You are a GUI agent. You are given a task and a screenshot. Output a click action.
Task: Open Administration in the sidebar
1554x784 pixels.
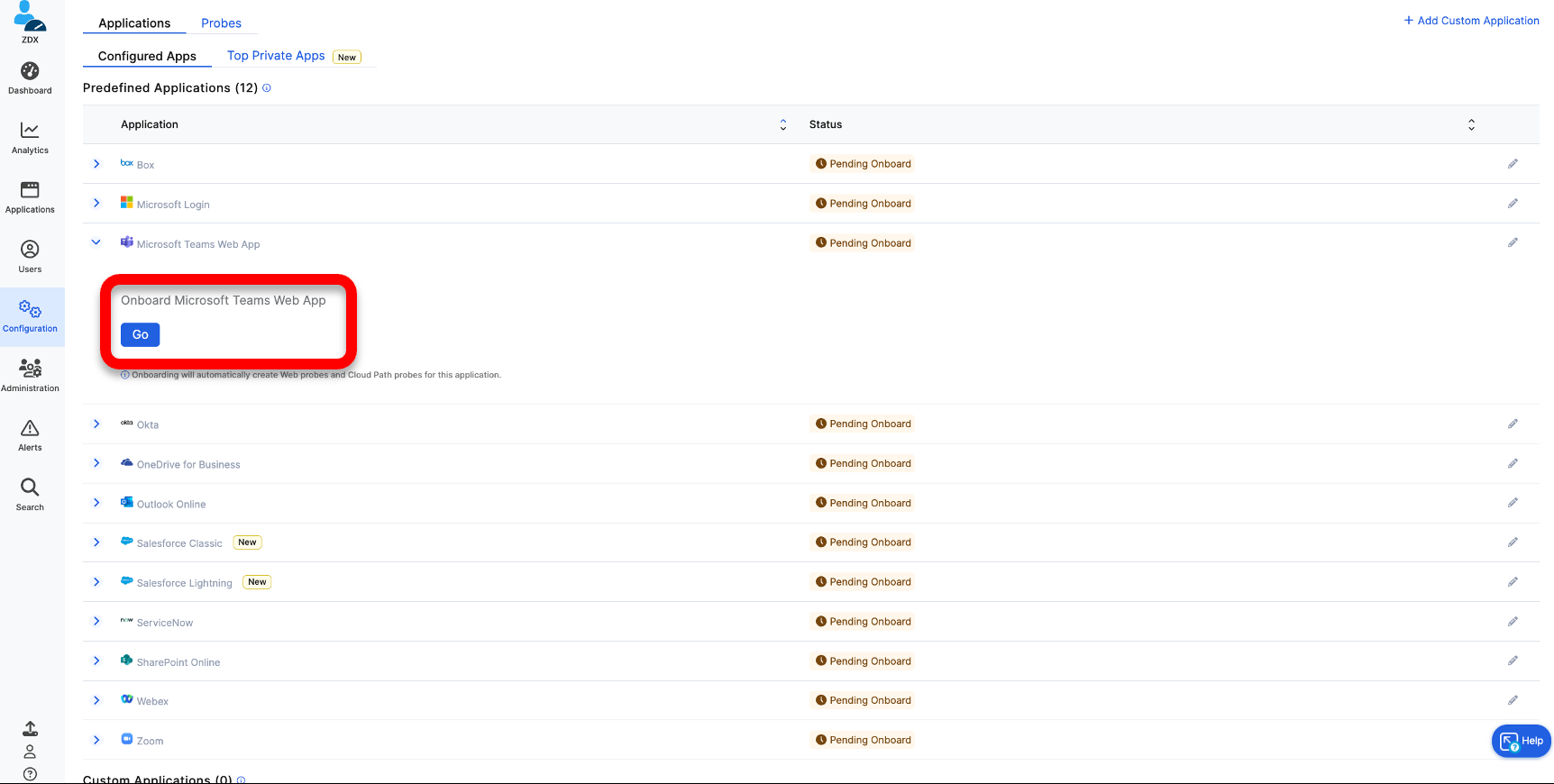coord(30,376)
